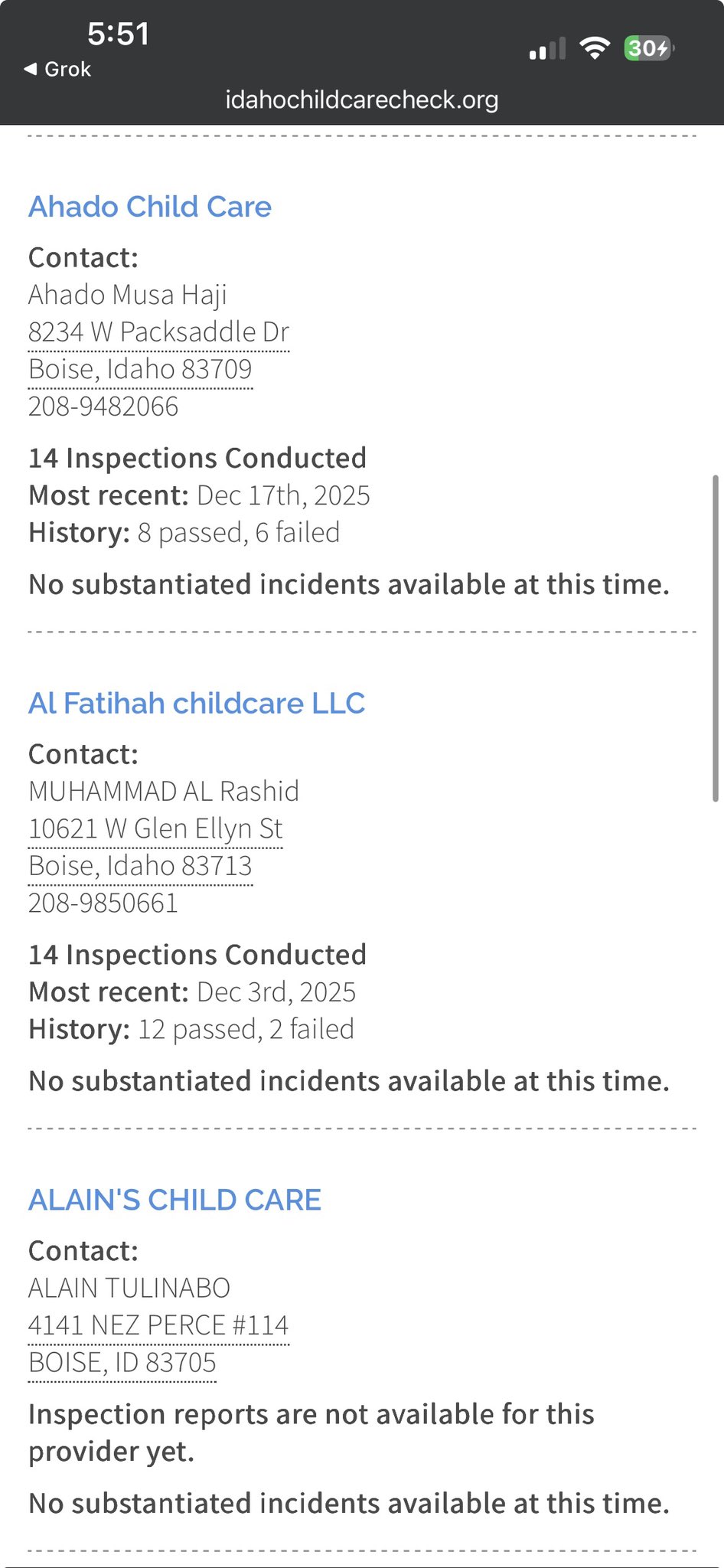Tap the 5:51 clock in status bar
Viewport: 724px width, 1568px height.
[x=118, y=34]
